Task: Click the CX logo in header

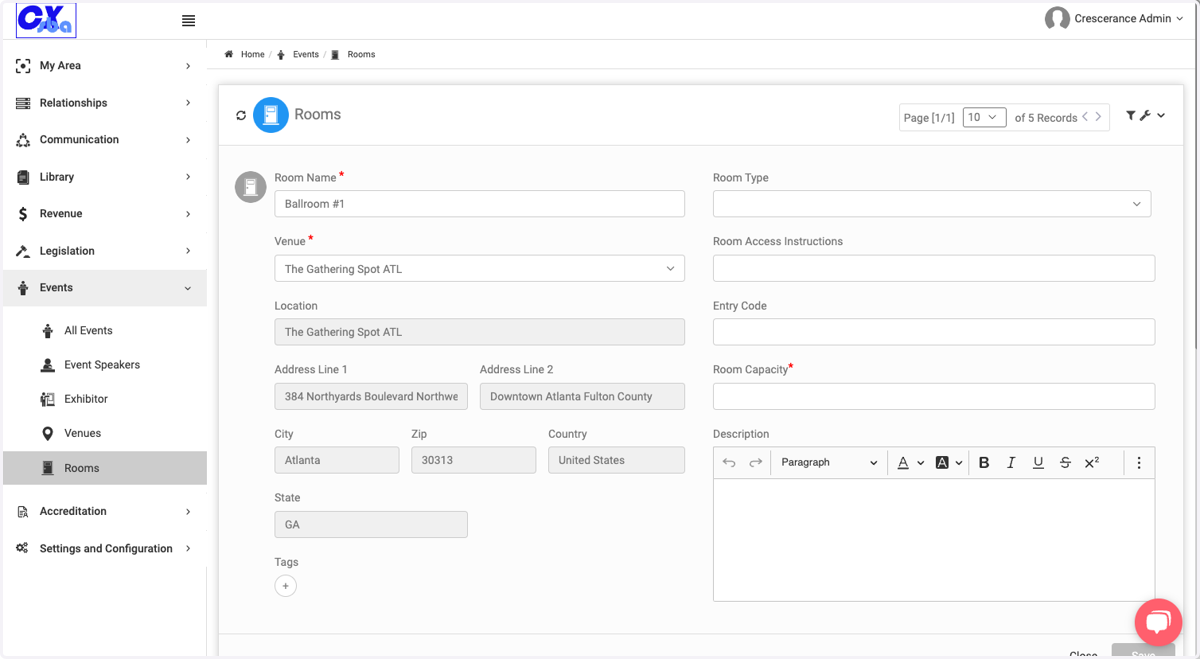Action: 47,19
